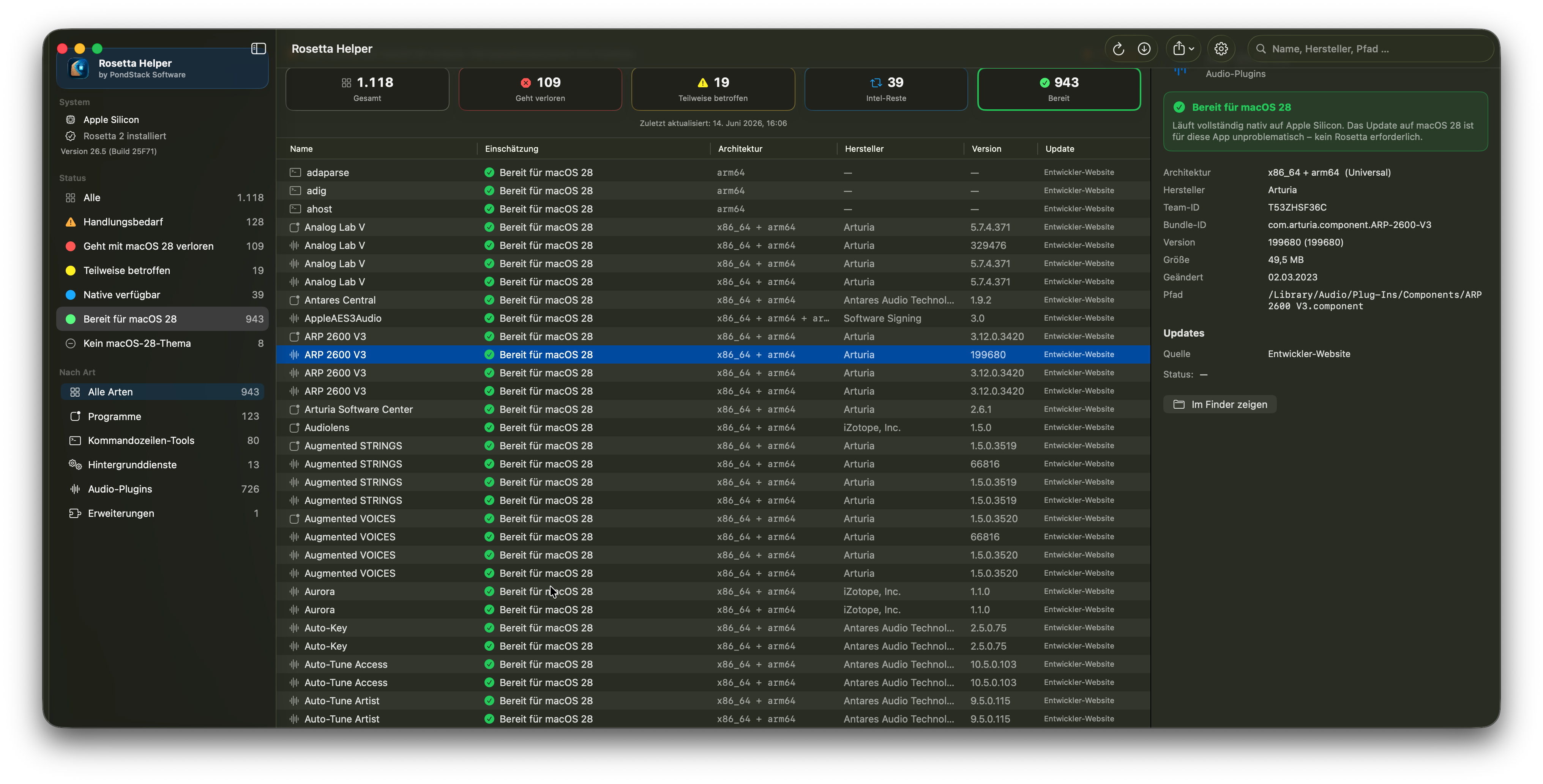The width and height of the screenshot is (1543, 784).
Task: Sort by the Update column header
Action: click(1060, 149)
